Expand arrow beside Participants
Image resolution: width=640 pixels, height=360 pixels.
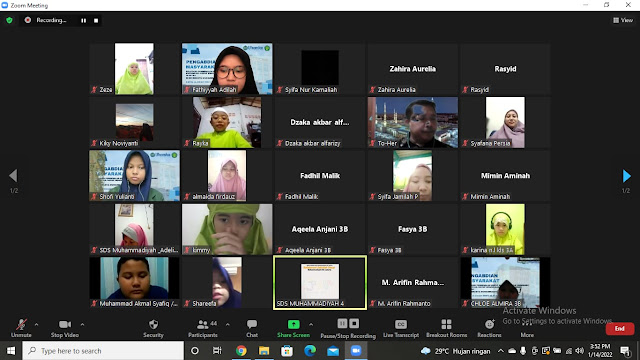pos(228,324)
